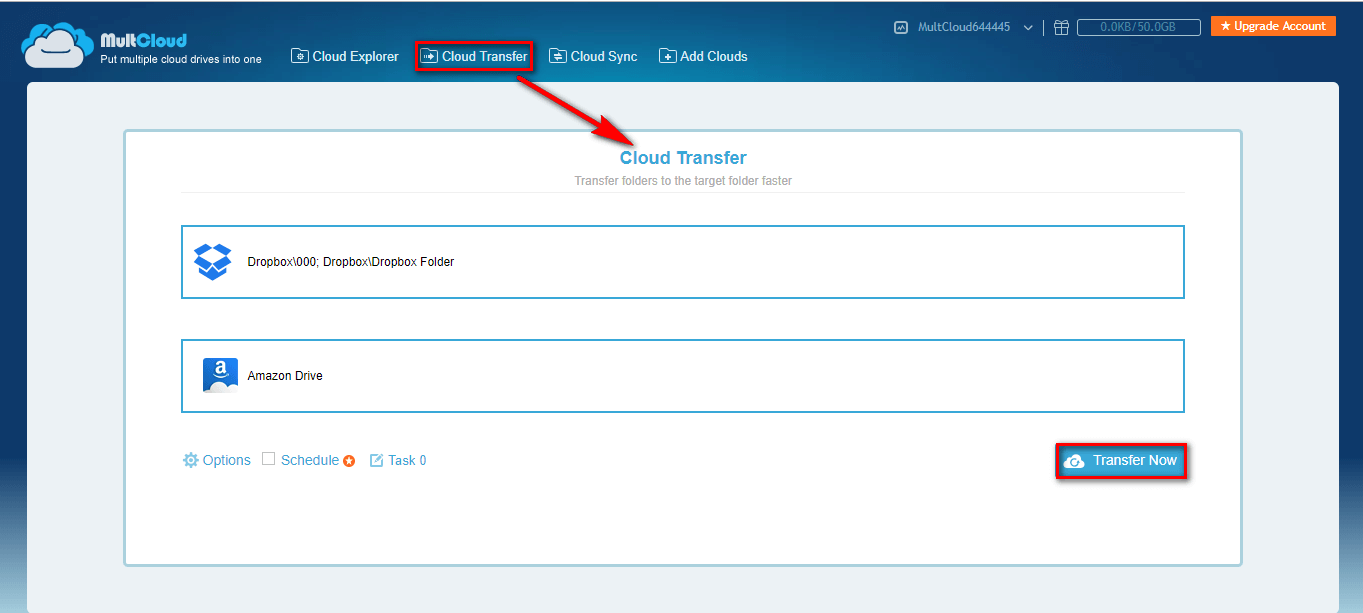Click the orange premium star badge
Image resolution: width=1363 pixels, height=613 pixels.
pyautogui.click(x=349, y=461)
